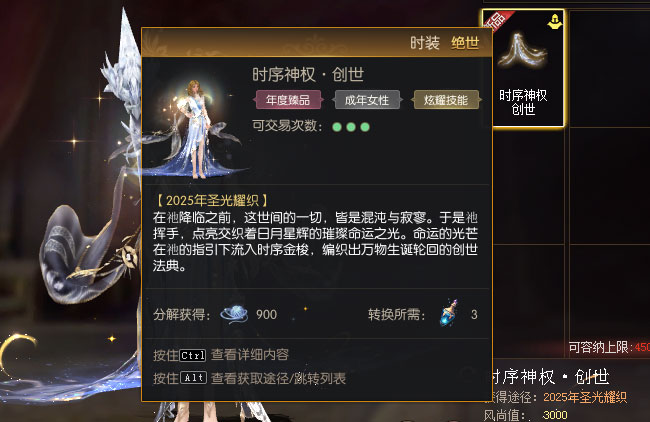Viewport: 650px width, 422px height.
Task: Open the 2025年圣光耀织 acquisition link at bottom right
Action: 585,397
